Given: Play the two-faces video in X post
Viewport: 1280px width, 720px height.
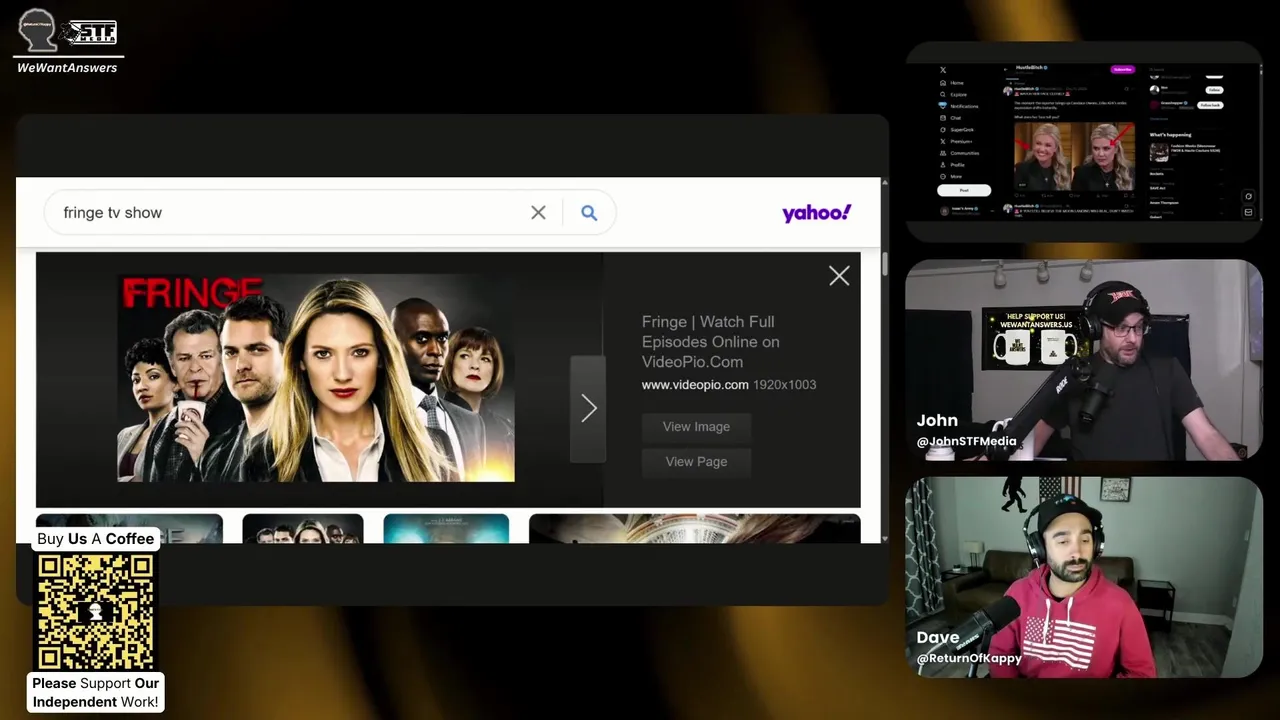Looking at the screenshot, I should [1075, 156].
